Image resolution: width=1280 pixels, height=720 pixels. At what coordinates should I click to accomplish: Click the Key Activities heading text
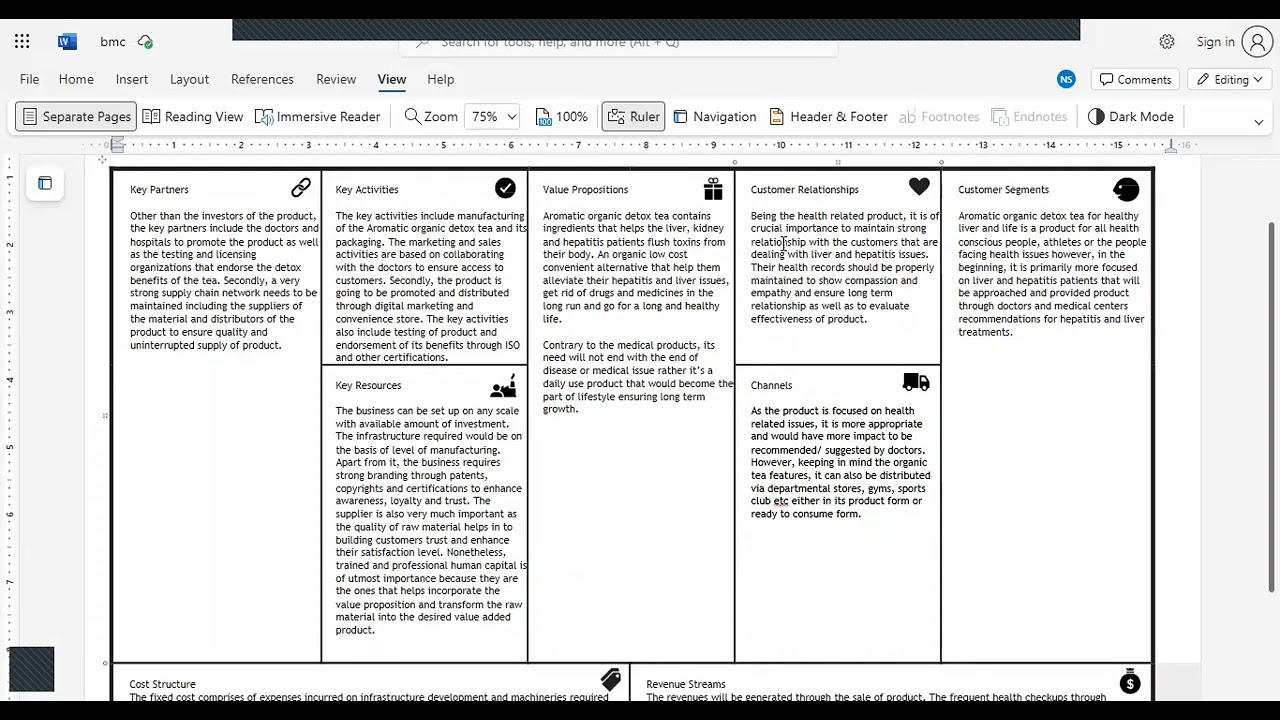(x=367, y=189)
